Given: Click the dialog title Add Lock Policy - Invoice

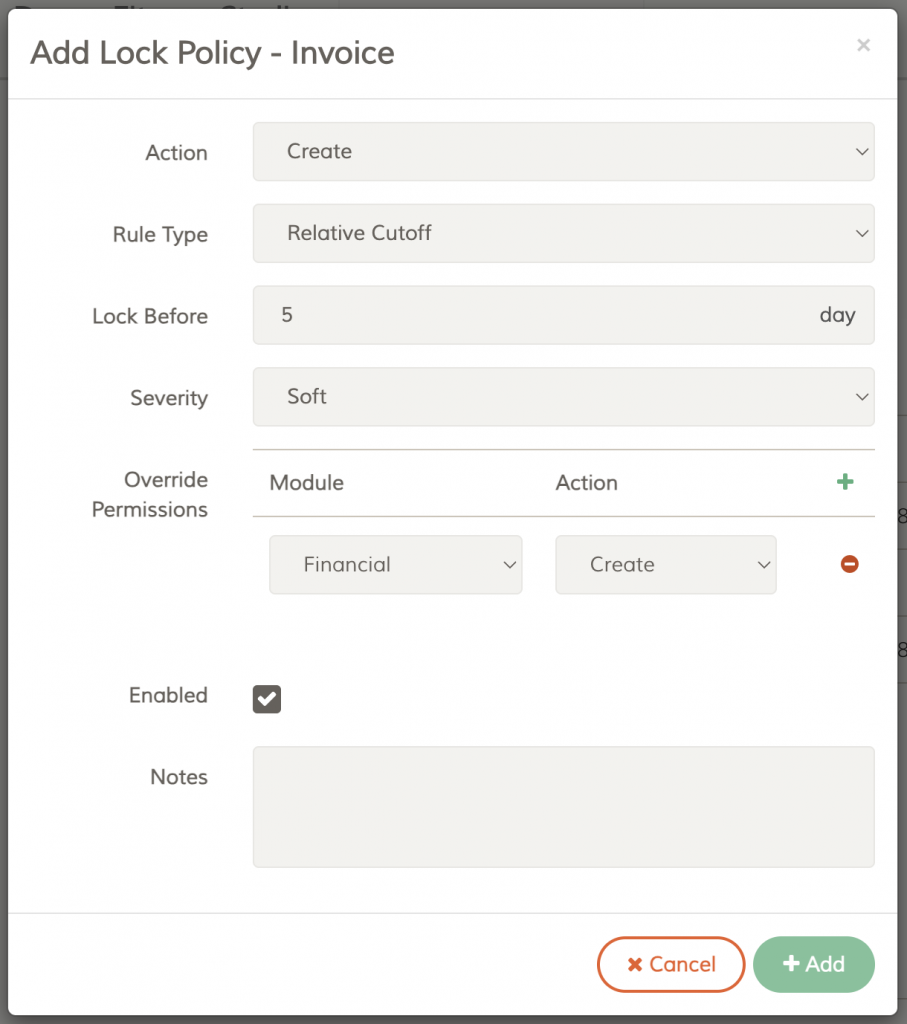Looking at the screenshot, I should pyautogui.click(x=212, y=53).
